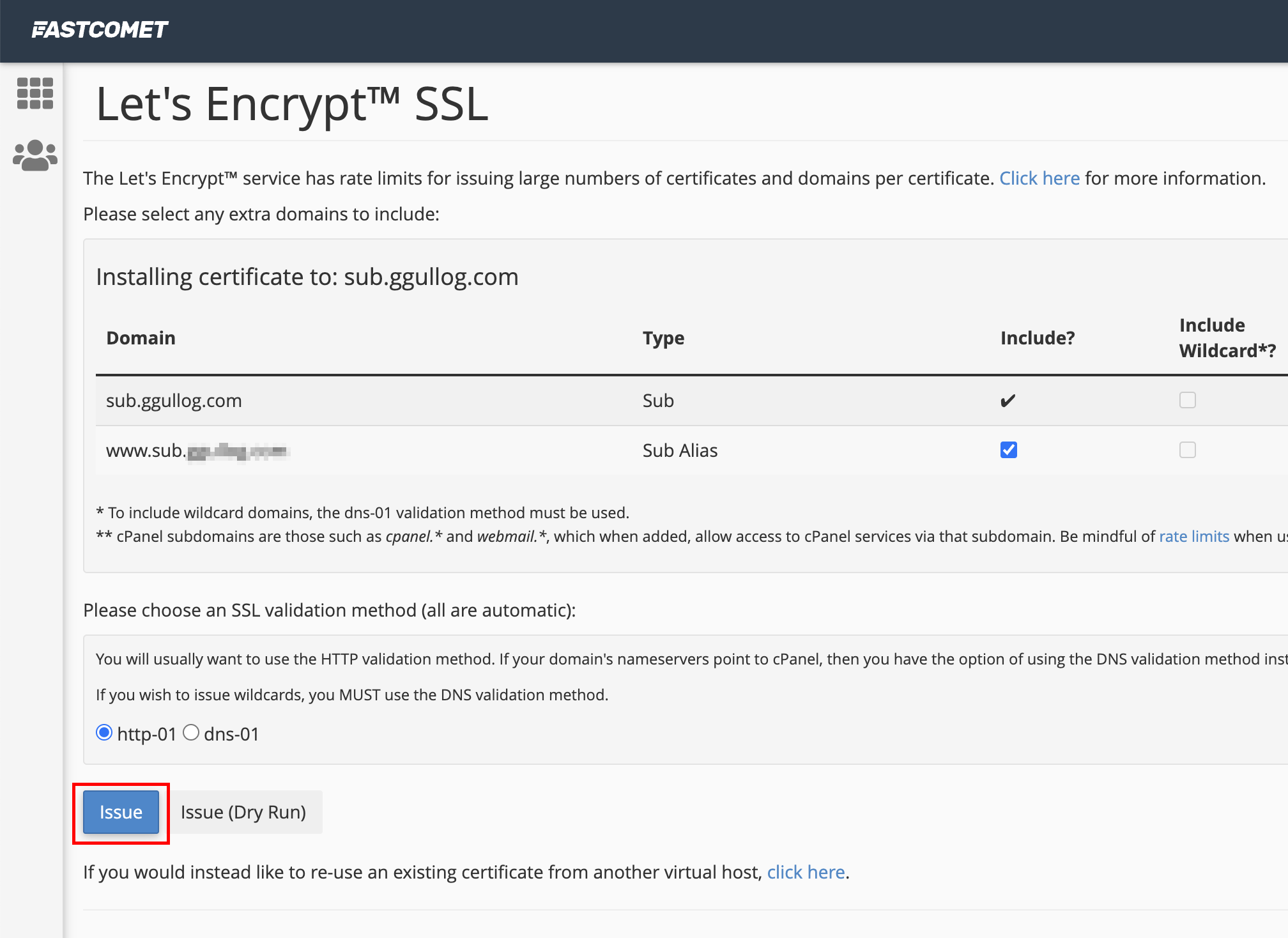Click the Include? column header
This screenshot has height=938, width=1288.
pos(1037,338)
